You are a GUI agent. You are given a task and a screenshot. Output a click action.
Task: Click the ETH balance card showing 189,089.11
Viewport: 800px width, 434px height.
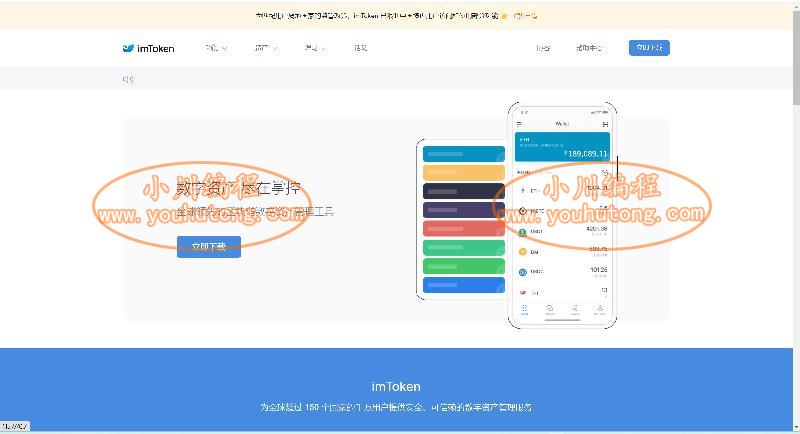pyautogui.click(x=562, y=147)
